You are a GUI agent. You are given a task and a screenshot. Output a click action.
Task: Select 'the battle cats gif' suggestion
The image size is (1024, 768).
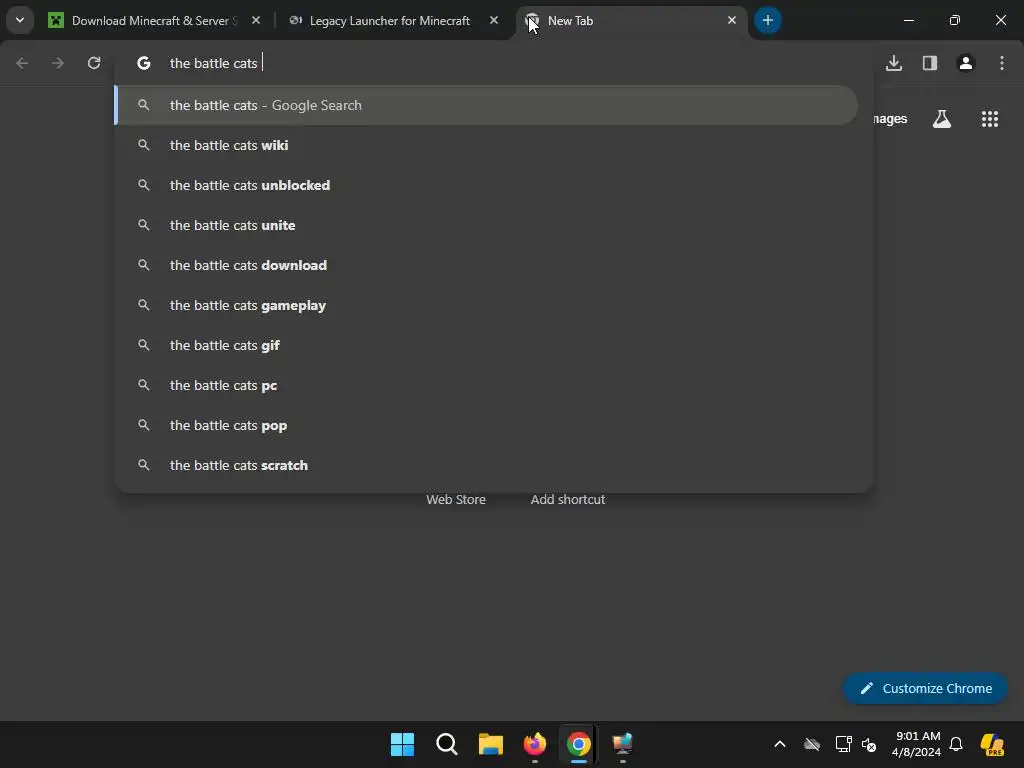tap(486, 345)
